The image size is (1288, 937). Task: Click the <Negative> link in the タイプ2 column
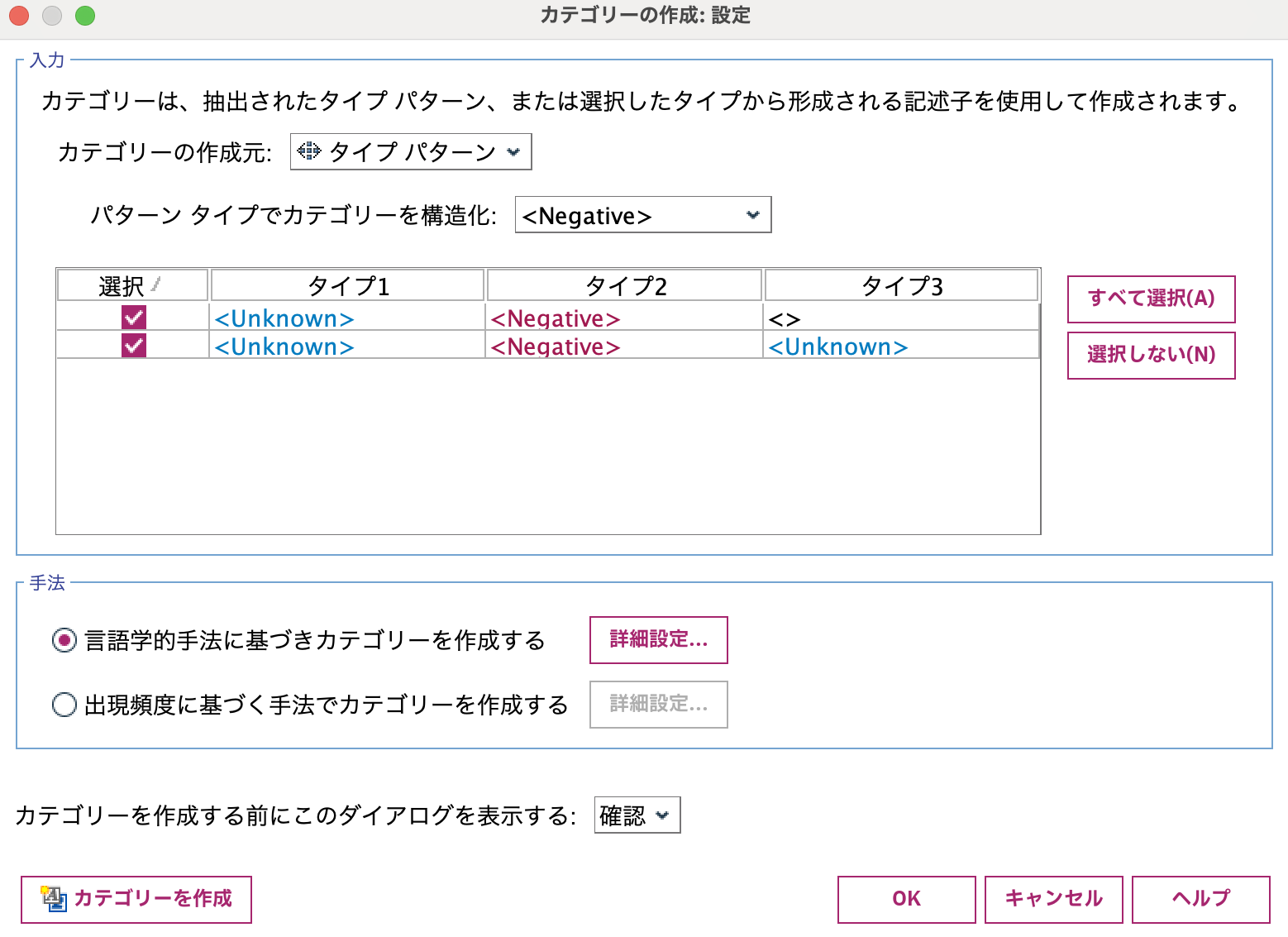click(556, 318)
